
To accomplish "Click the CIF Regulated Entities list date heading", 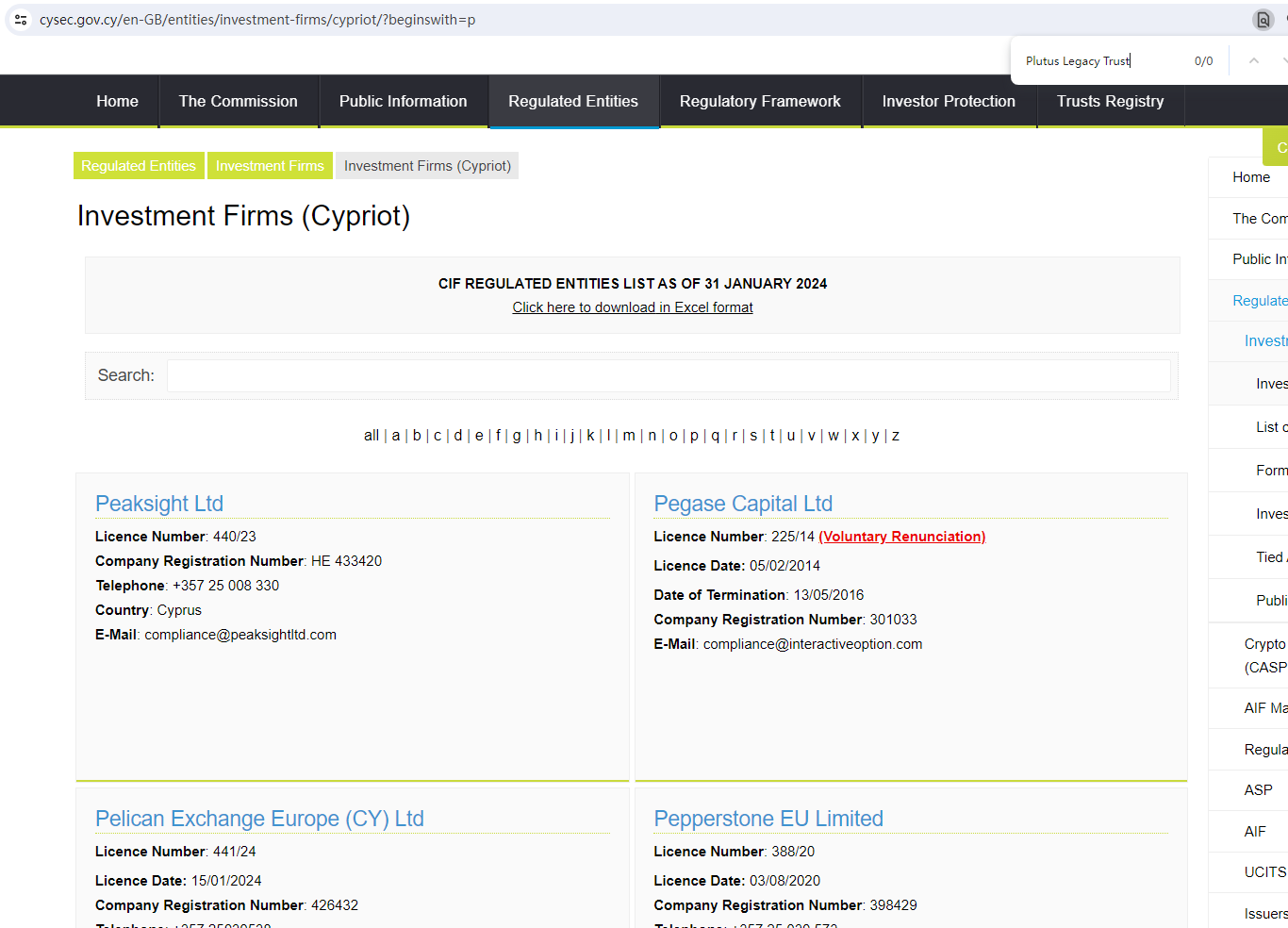I will tap(633, 284).
